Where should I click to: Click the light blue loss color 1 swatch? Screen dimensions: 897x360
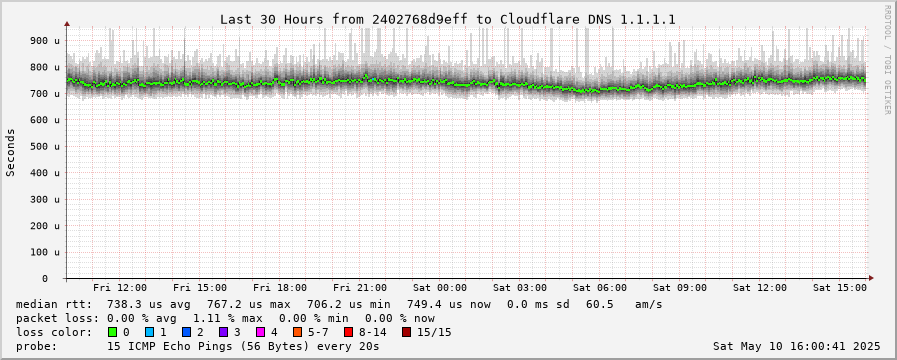[x=149, y=332]
